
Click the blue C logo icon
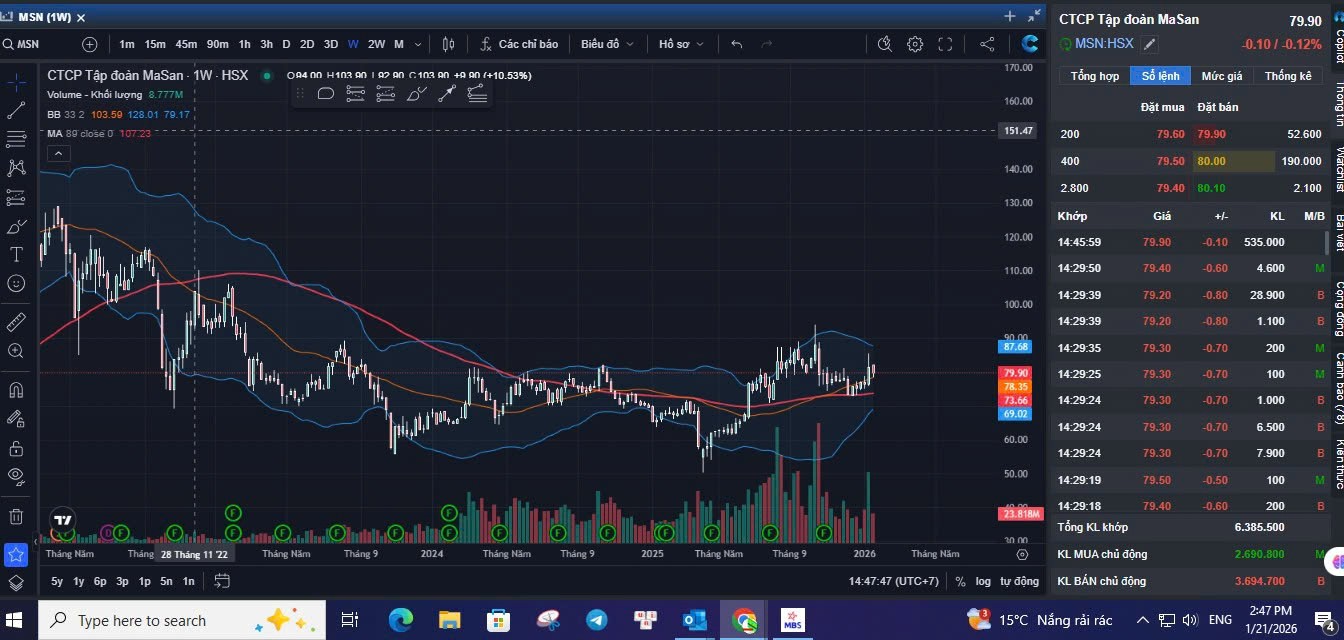(1030, 44)
